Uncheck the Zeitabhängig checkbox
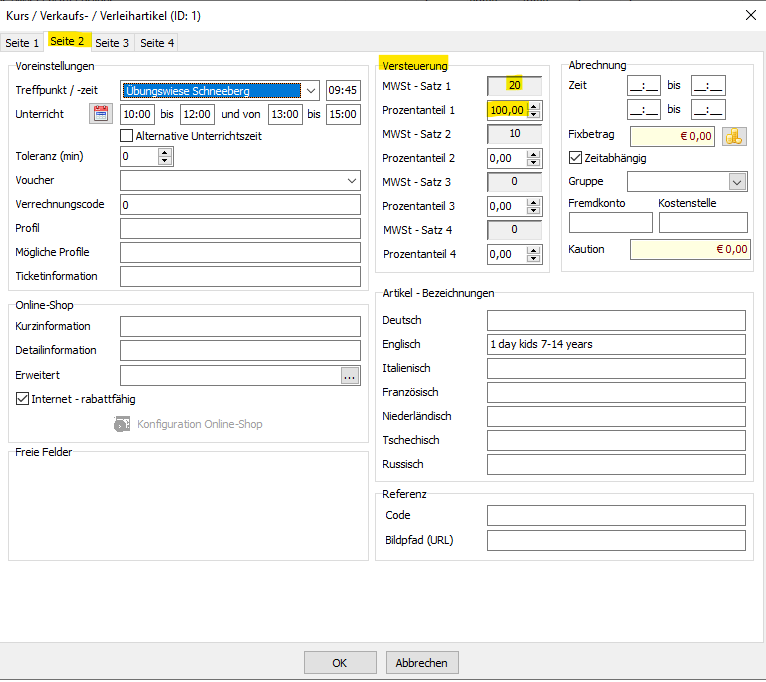 [575, 158]
